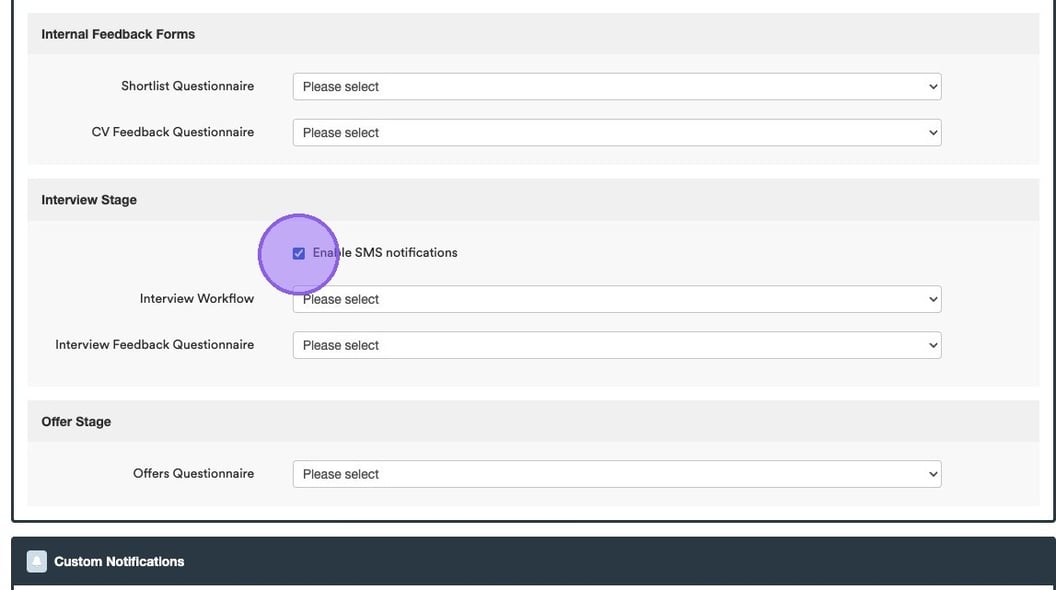
Task: Click the 'Shortlist Questionnaire' field label
Action: pos(187,86)
